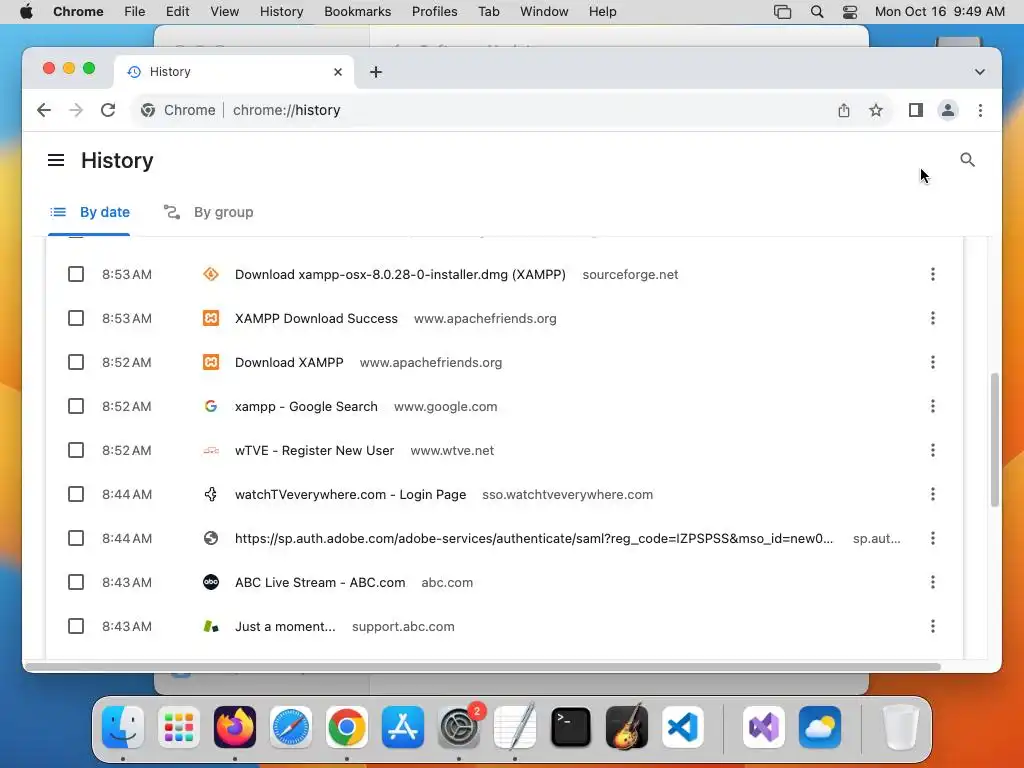The image size is (1024, 768).
Task: Tick the xampp Google Search entry
Action: pos(76,406)
